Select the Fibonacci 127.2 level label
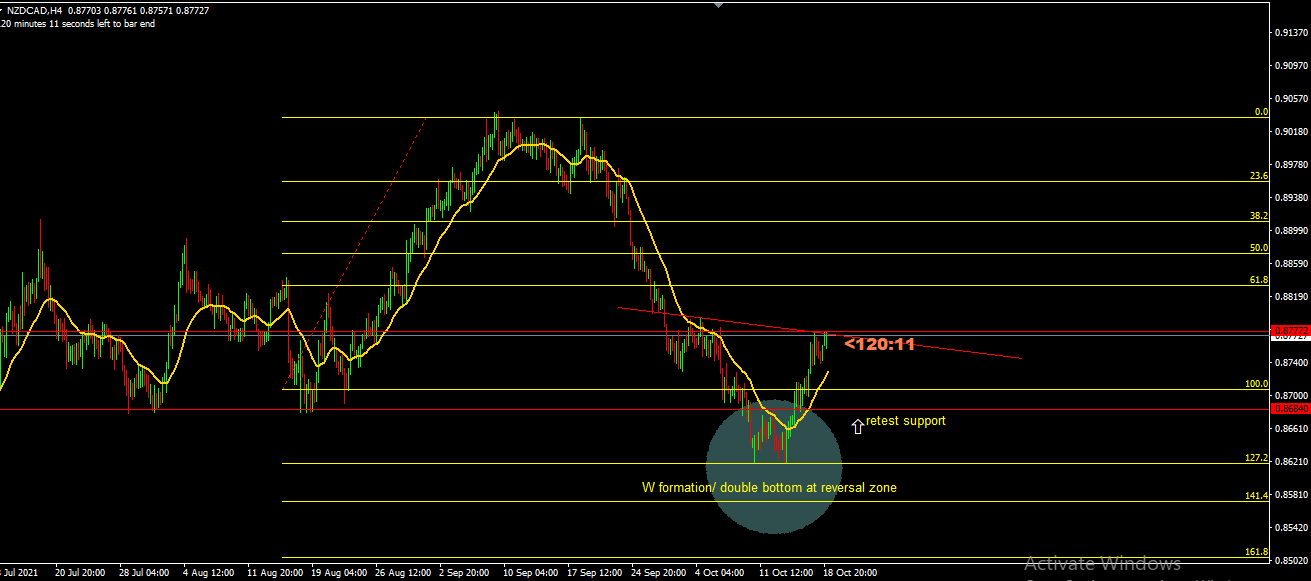Viewport: 1311px width, 581px height. pyautogui.click(x=1257, y=458)
